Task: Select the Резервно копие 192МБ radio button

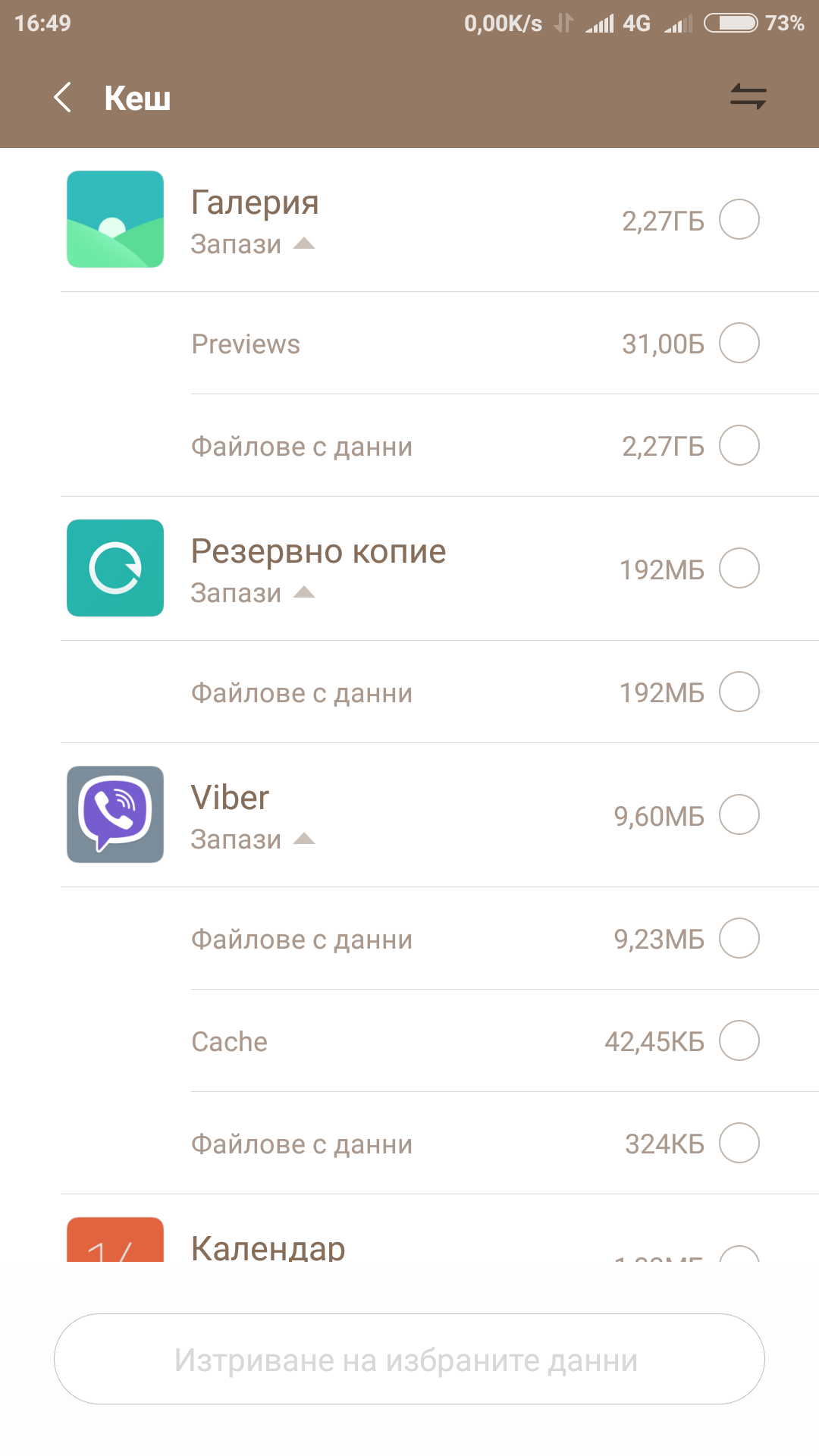Action: click(x=739, y=568)
